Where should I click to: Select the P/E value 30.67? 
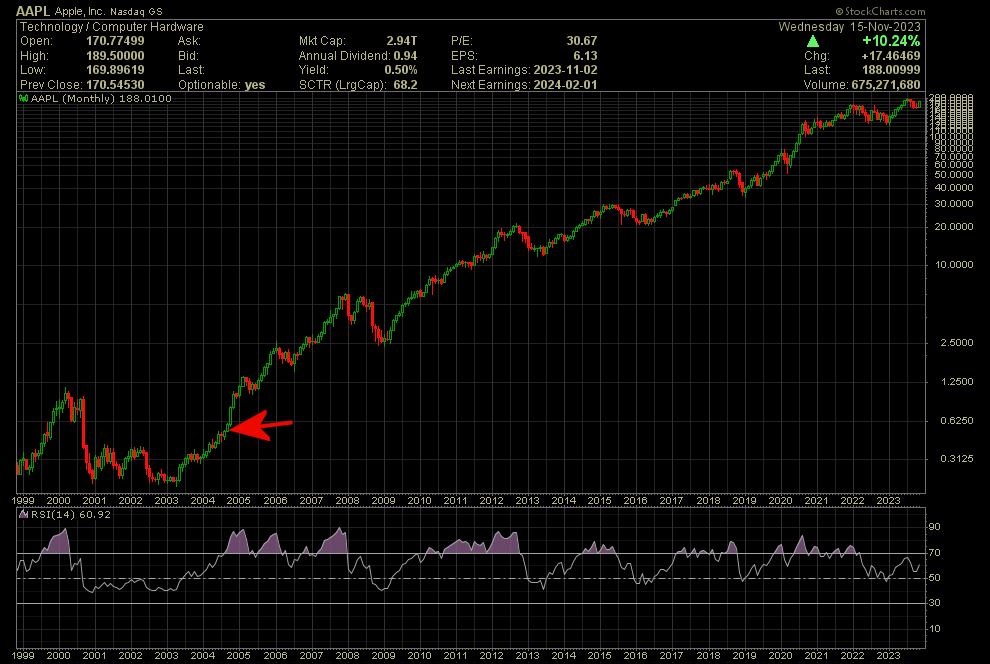tap(581, 41)
